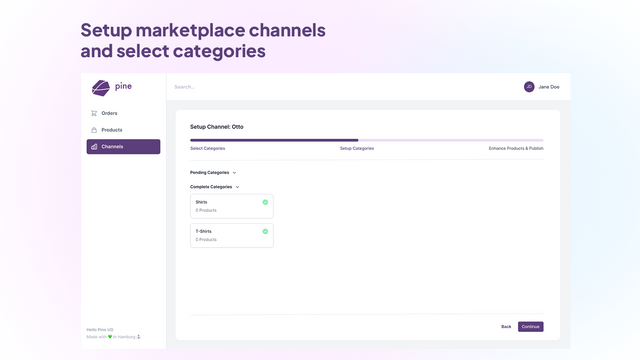Image resolution: width=640 pixels, height=360 pixels.
Task: Collapse the Complete Categories chevron
Action: coord(237,187)
